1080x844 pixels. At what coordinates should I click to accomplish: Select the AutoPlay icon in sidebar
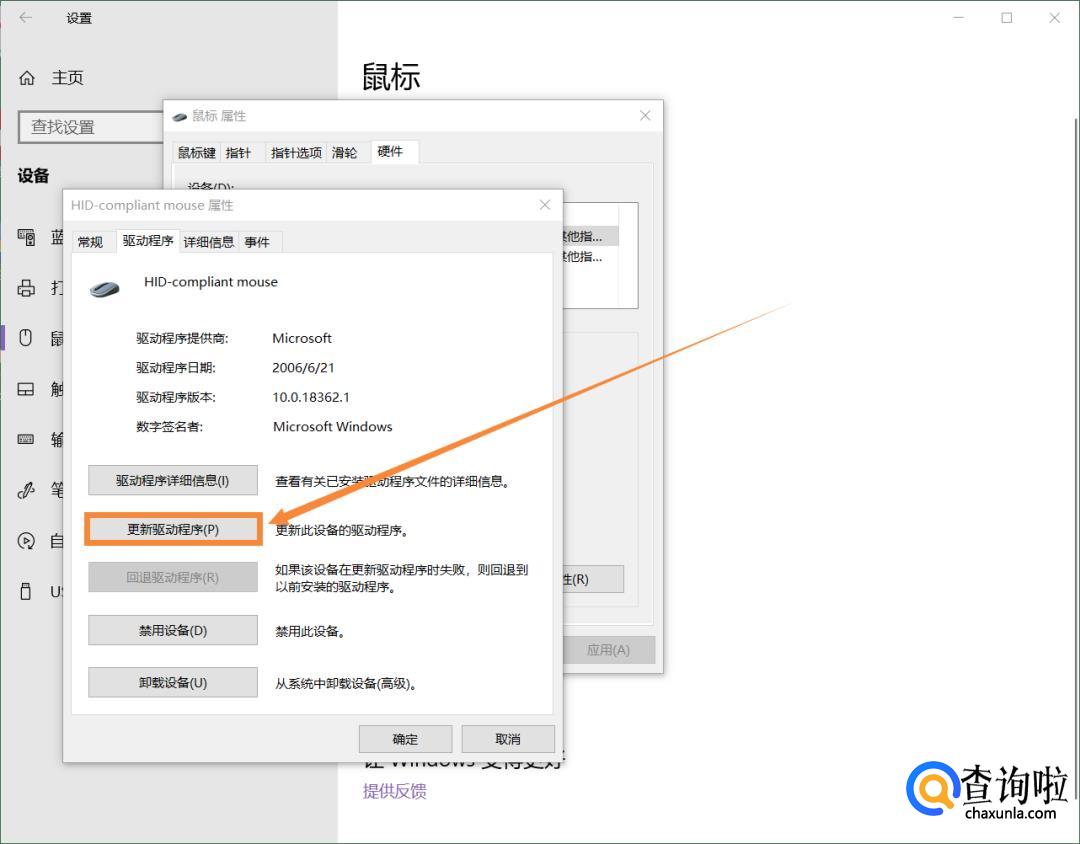click(27, 541)
